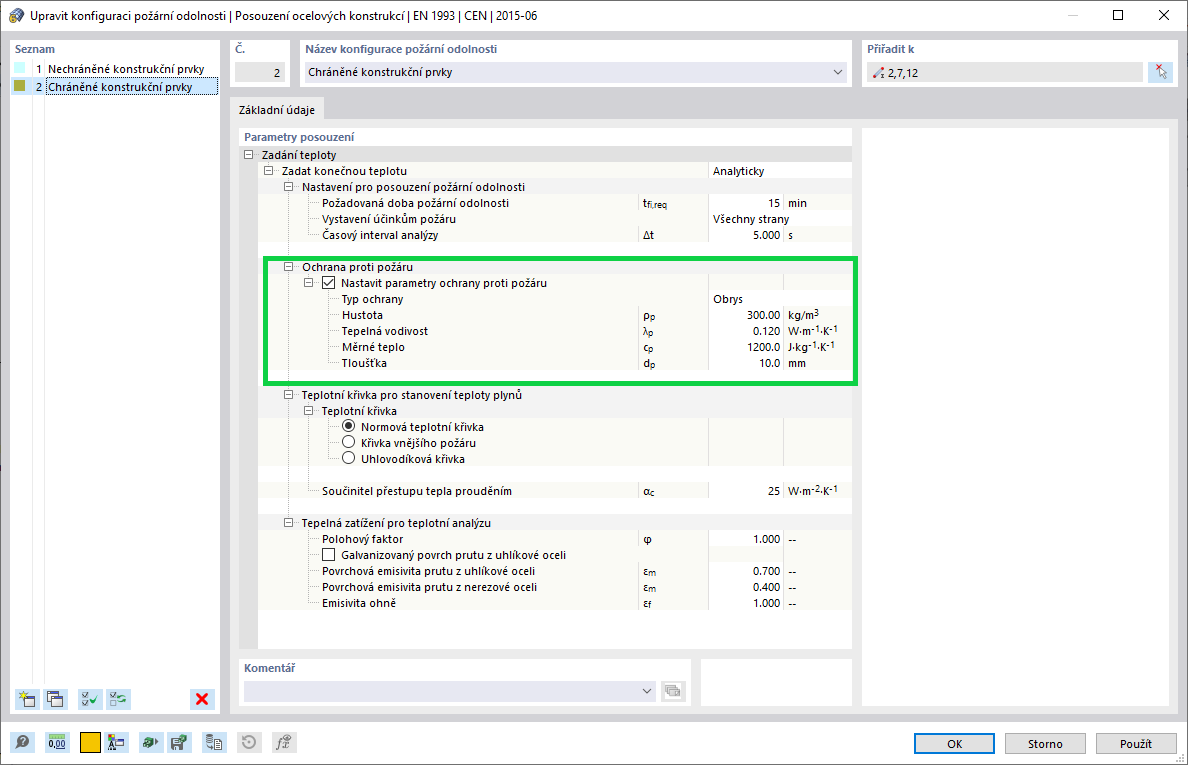Click the olive swatch of list item 2
The width and height of the screenshot is (1188, 765).
click(20, 86)
